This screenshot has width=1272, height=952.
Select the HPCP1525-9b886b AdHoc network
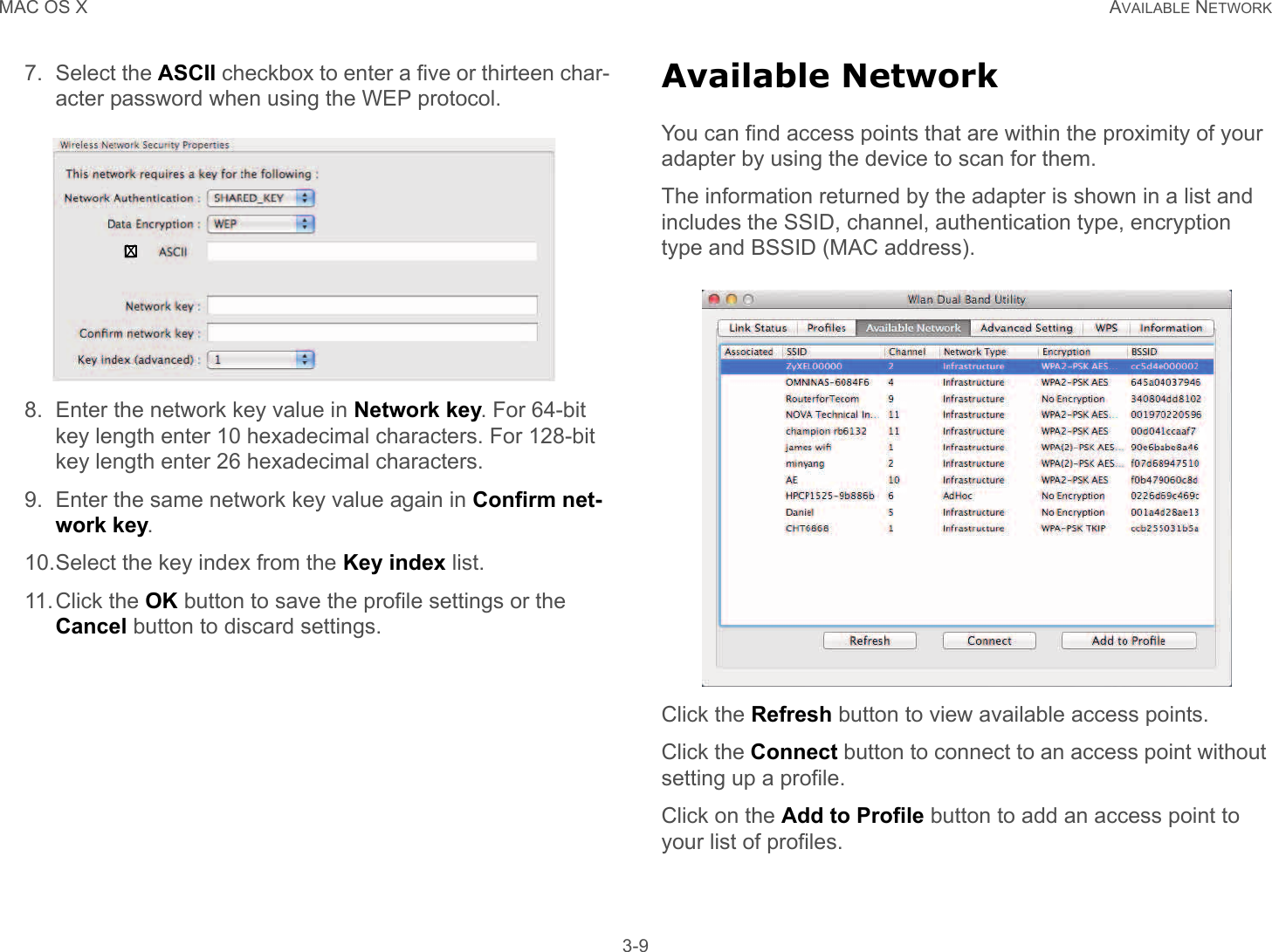pos(966,496)
